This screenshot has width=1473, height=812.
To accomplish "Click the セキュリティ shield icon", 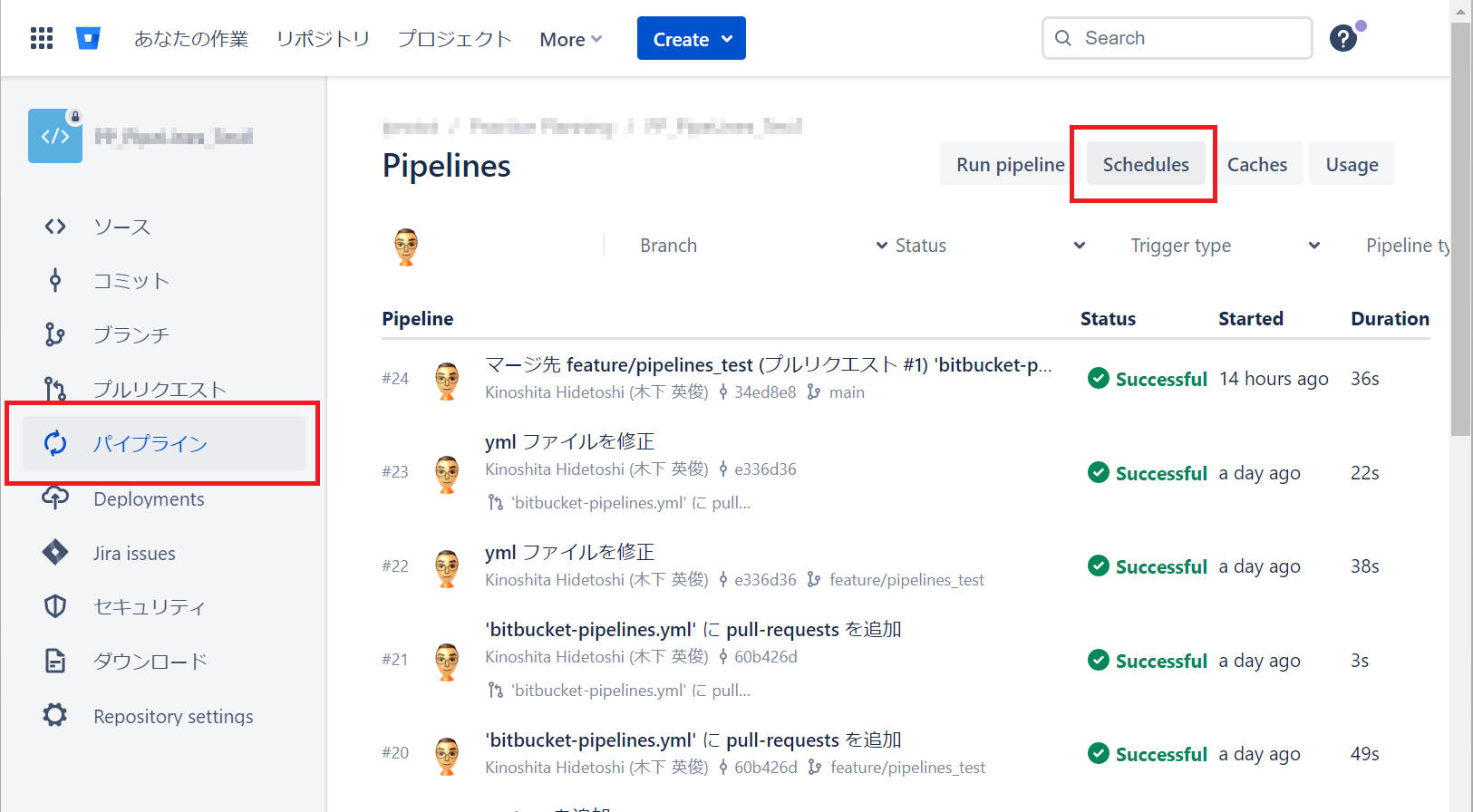I will coord(55,606).
